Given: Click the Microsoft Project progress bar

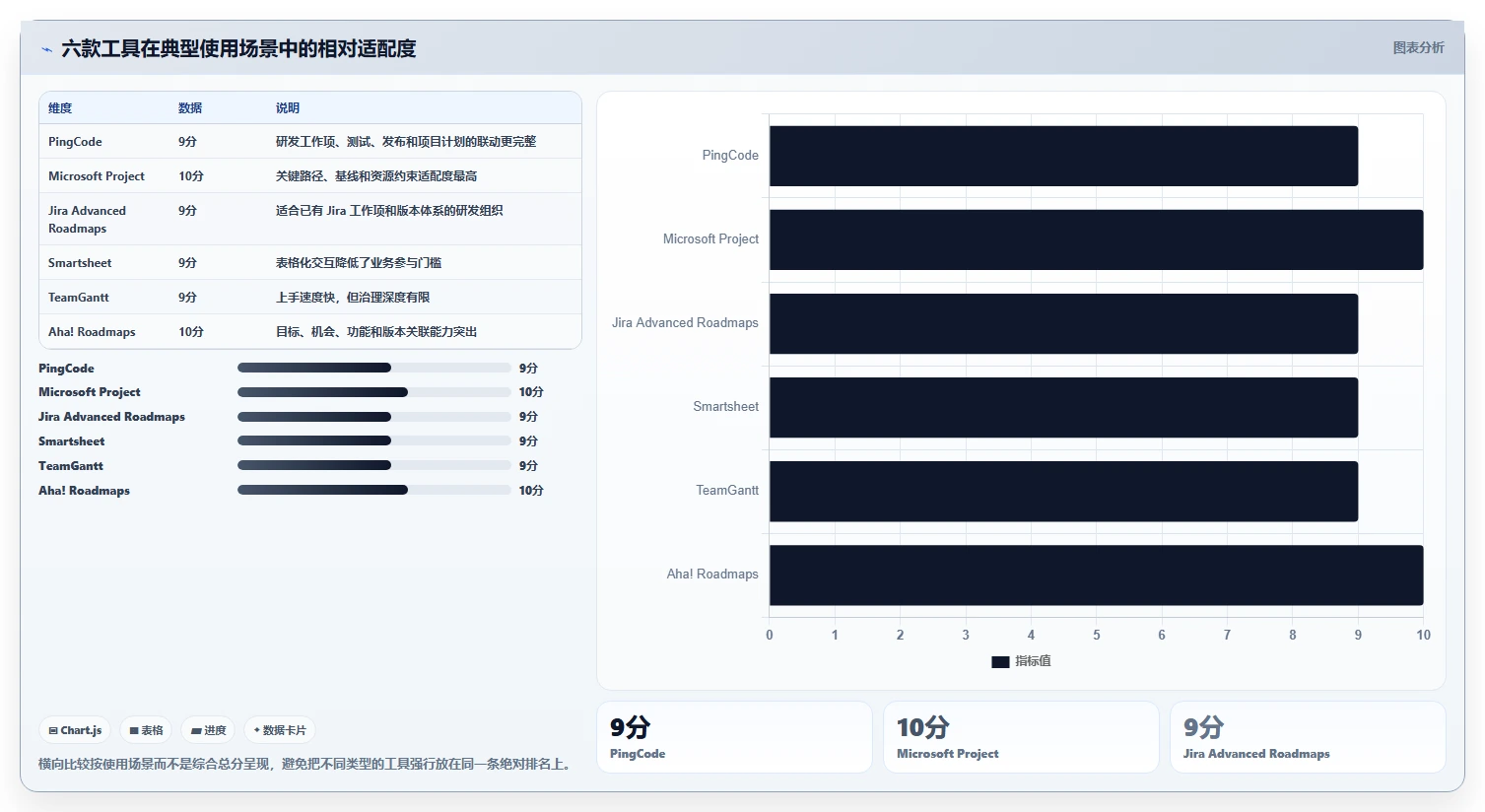Looking at the screenshot, I should 374,392.
